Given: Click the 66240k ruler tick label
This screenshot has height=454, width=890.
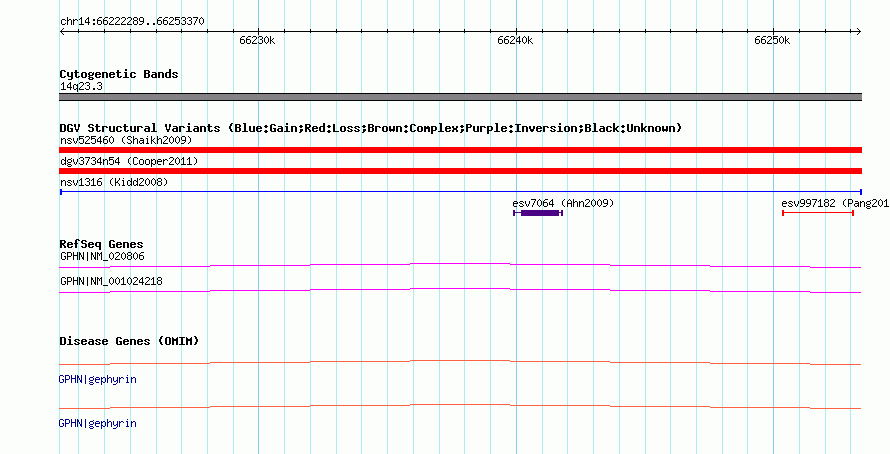Looking at the screenshot, I should (515, 41).
